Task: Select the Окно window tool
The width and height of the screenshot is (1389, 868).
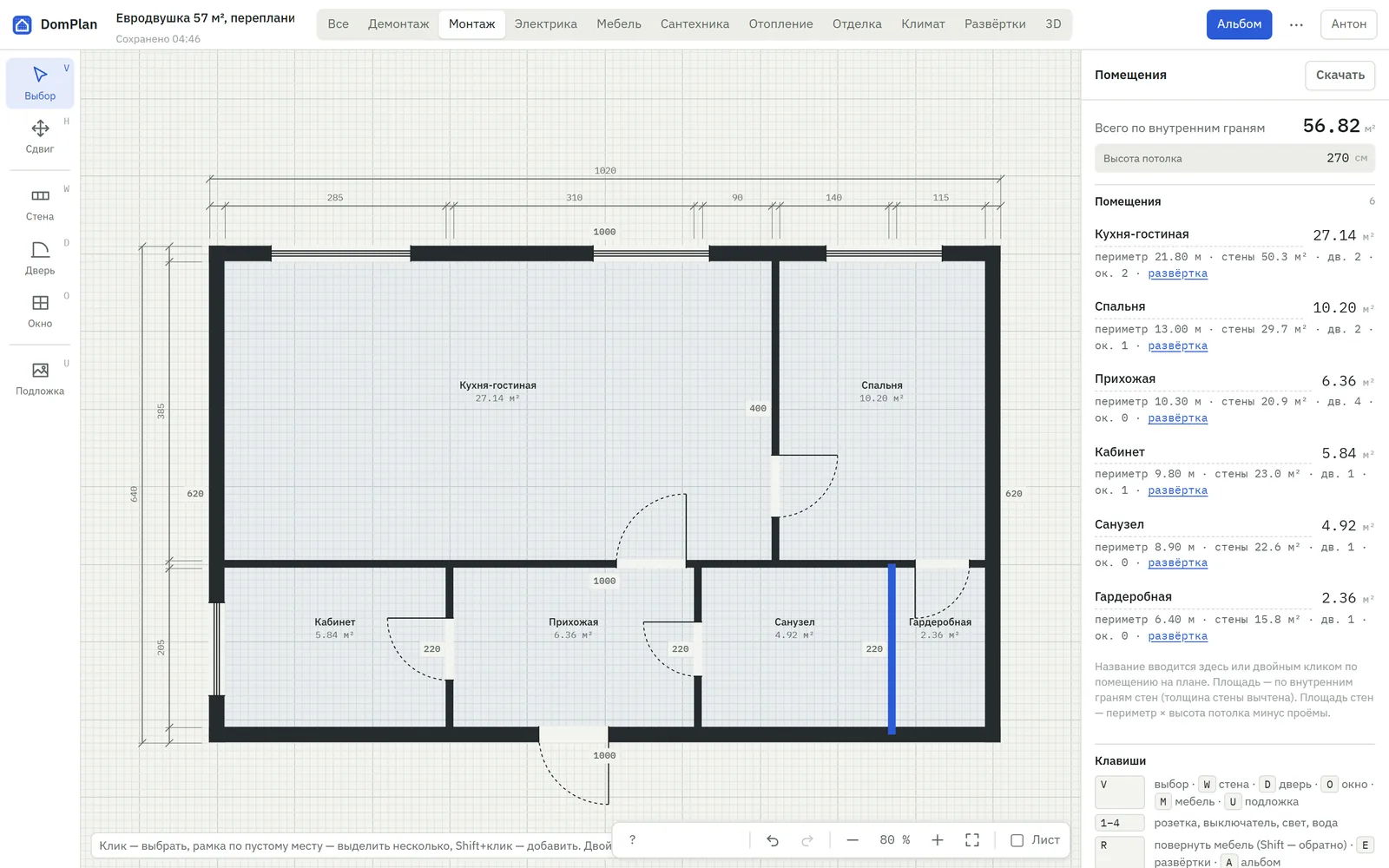Action: click(40, 311)
